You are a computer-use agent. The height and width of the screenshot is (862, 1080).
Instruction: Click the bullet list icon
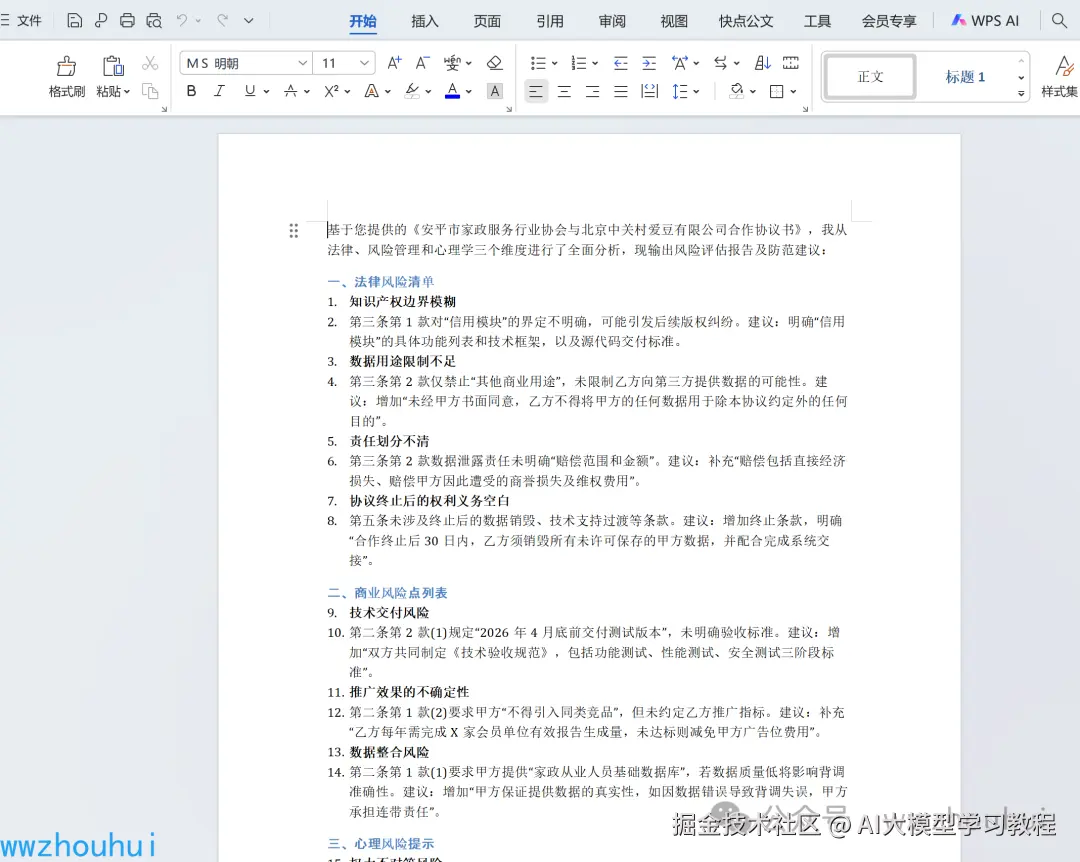pyautogui.click(x=539, y=63)
